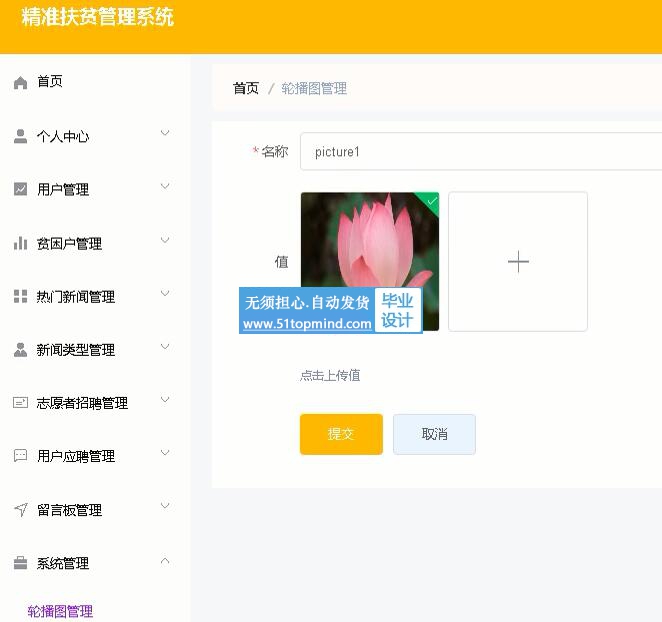Viewport: 662px width, 622px height.
Task: Click the empty image upload box
Action: tap(518, 261)
